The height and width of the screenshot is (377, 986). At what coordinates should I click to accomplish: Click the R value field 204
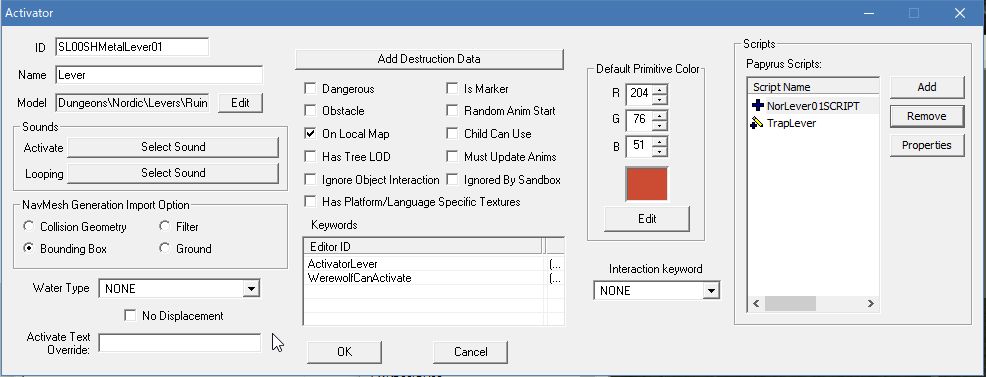pyautogui.click(x=640, y=94)
